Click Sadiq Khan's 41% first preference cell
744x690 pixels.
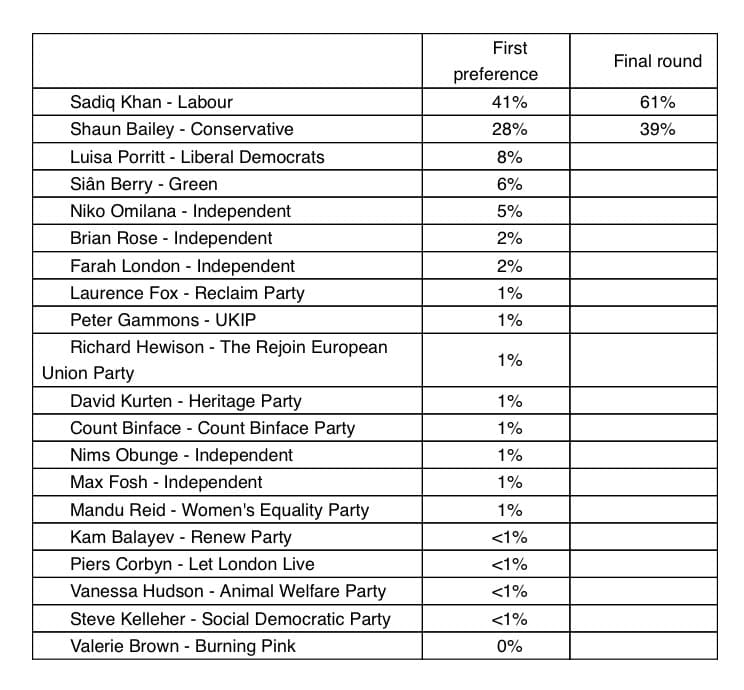[x=496, y=102]
